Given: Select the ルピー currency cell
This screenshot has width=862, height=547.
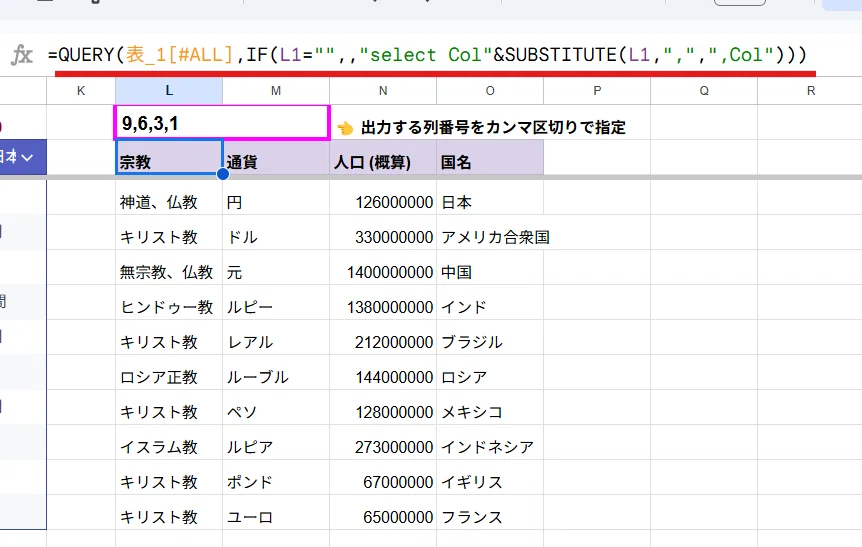Looking at the screenshot, I should click(276, 302).
